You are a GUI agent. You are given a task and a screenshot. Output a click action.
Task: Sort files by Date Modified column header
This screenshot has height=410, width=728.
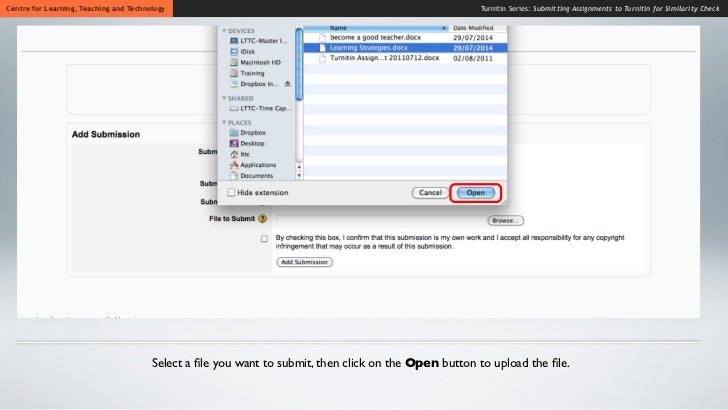(x=478, y=28)
